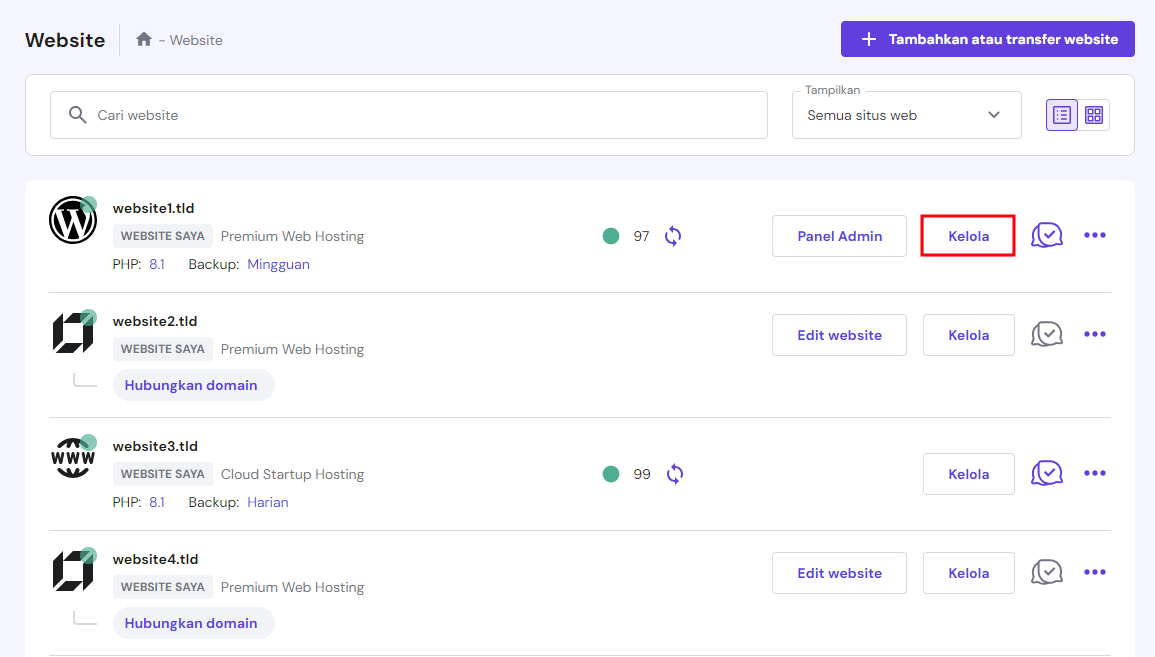
Task: Open the support chat icon on website1.tld row
Action: (1047, 235)
